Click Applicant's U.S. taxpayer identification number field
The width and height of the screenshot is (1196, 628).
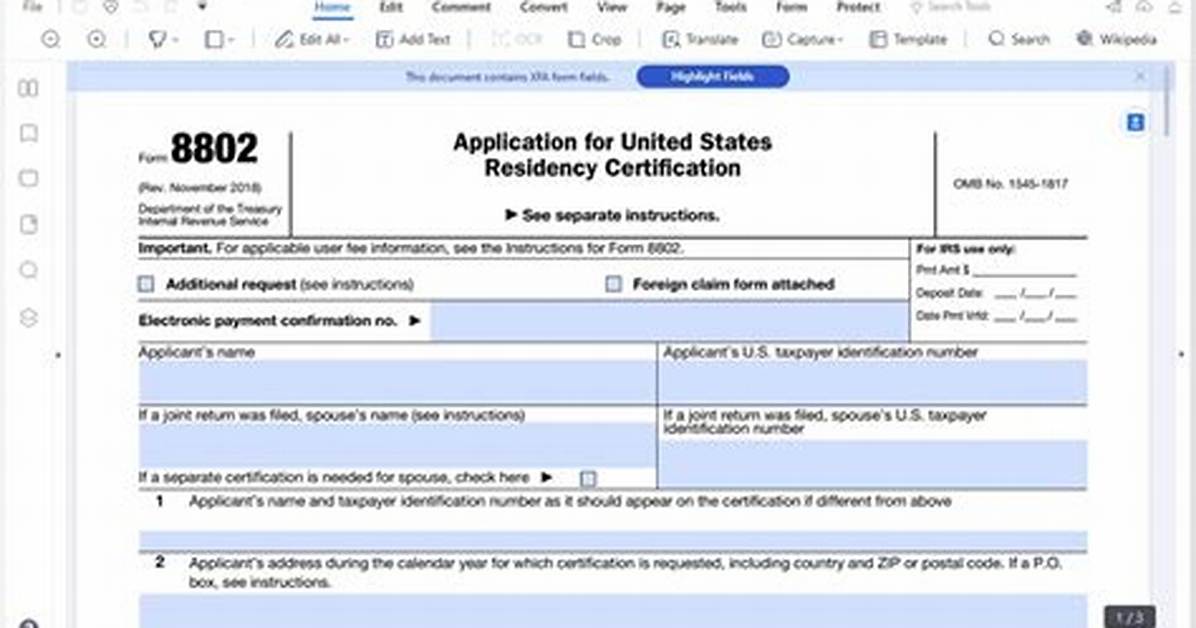[x=873, y=382]
